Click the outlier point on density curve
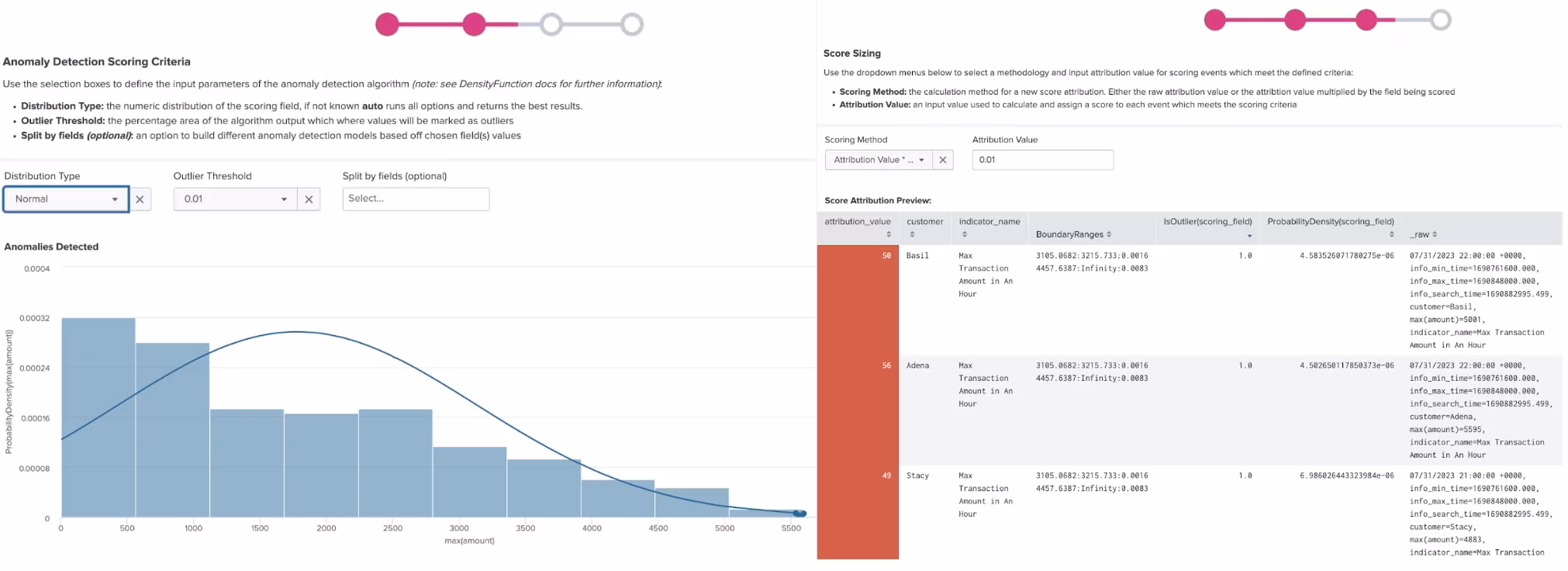Viewport: 1568px width, 571px height. click(800, 513)
